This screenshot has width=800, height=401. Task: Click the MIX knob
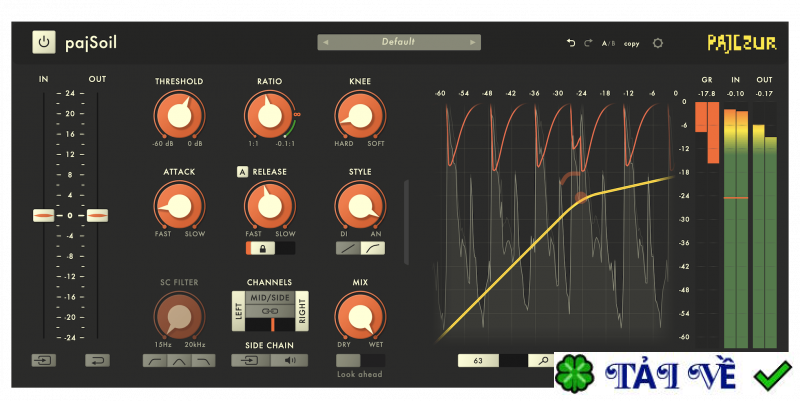coord(360,316)
